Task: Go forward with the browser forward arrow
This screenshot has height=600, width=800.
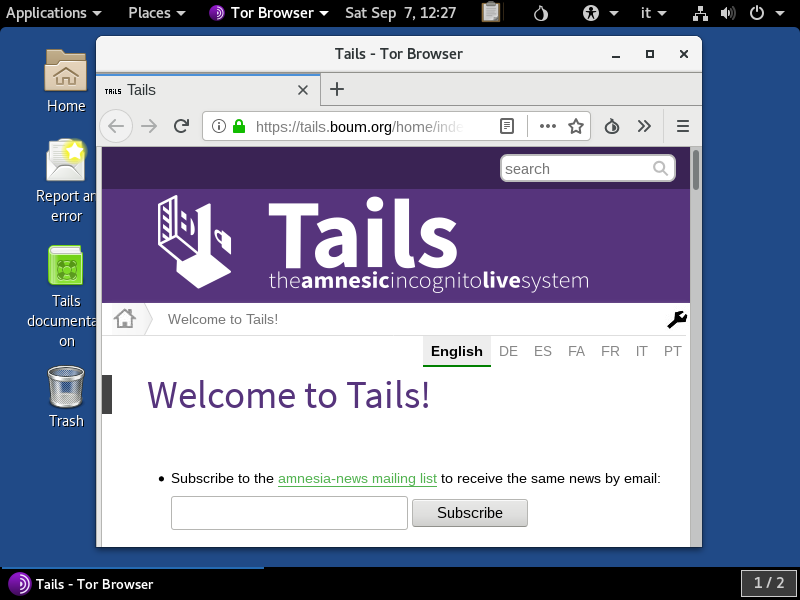Action: pyautogui.click(x=149, y=126)
